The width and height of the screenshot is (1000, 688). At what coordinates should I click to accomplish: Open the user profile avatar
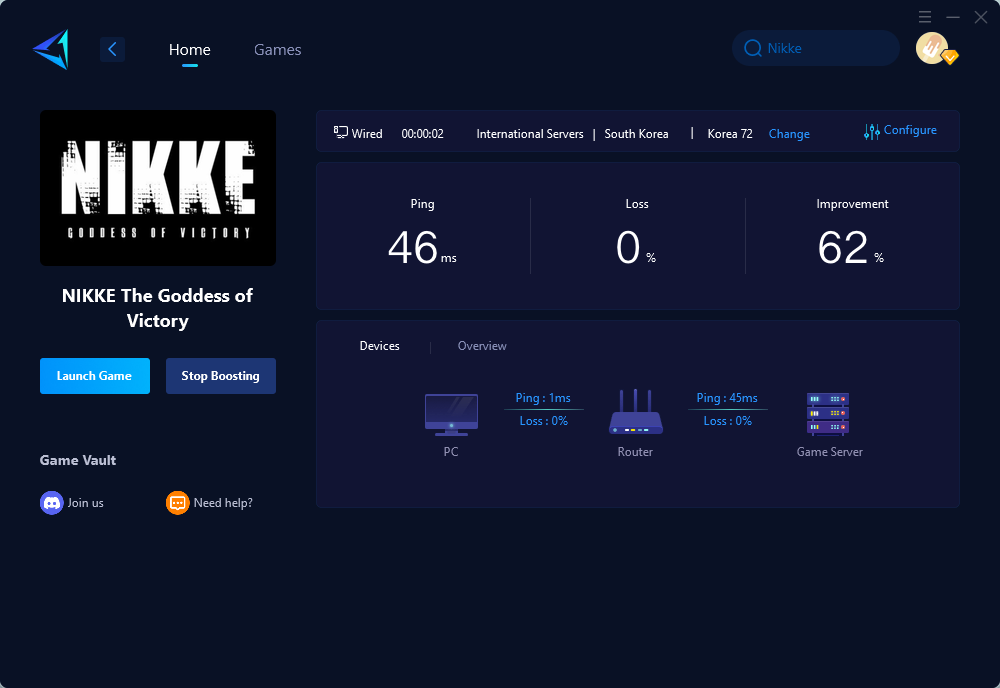pyautogui.click(x=932, y=48)
